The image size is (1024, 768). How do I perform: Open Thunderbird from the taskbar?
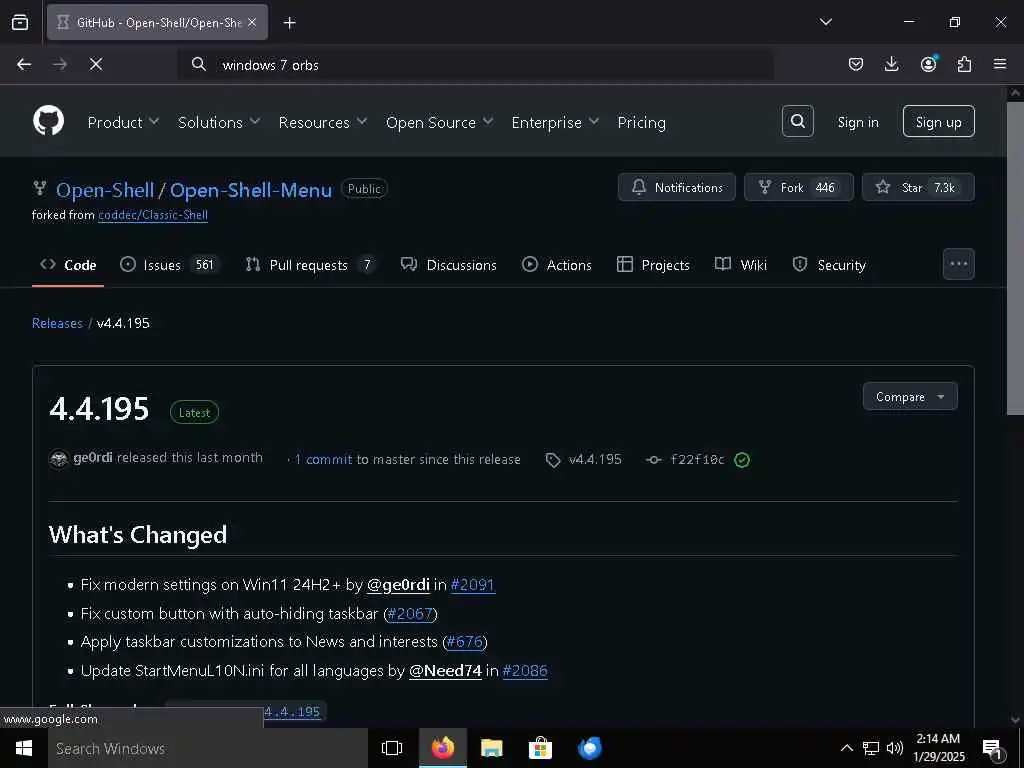(x=590, y=748)
